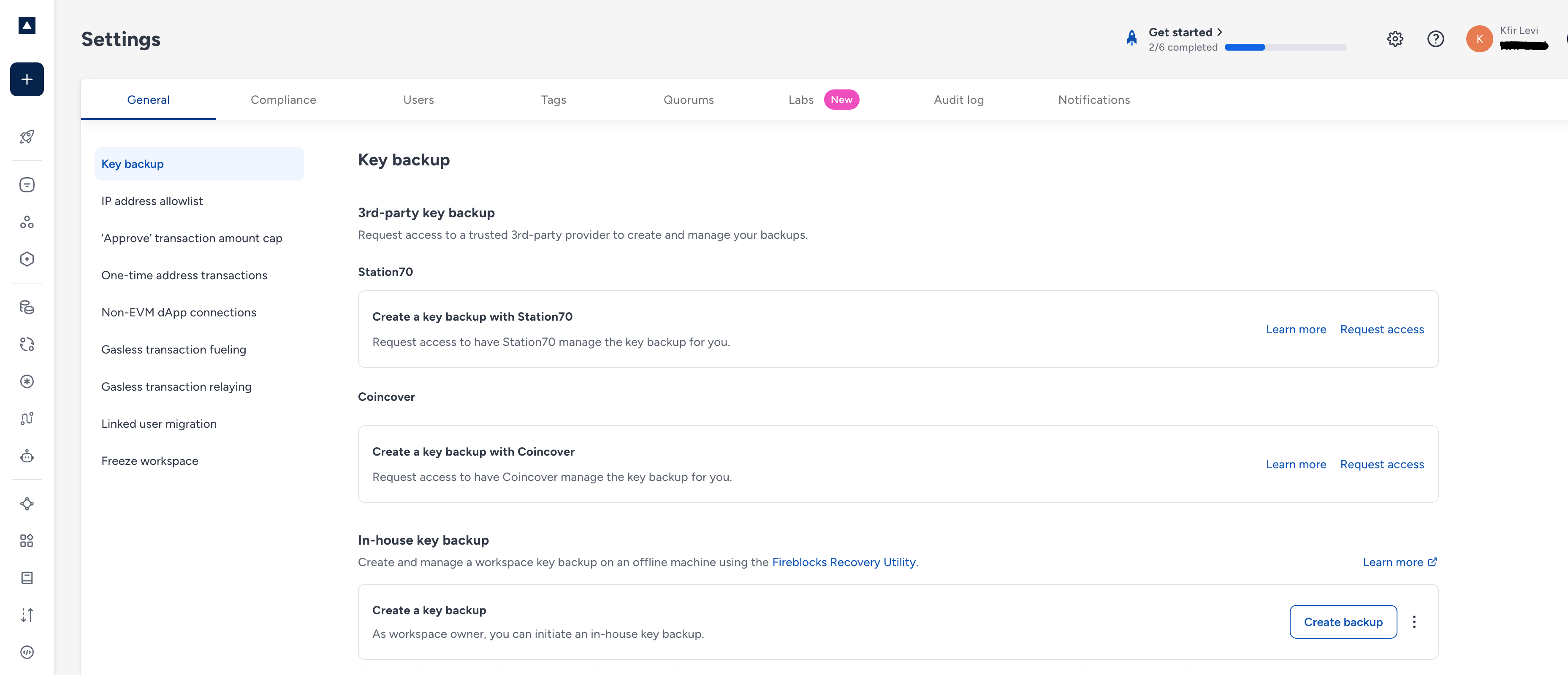The width and height of the screenshot is (1568, 675).
Task: Open the three-circles sidebar icon
Action: pos(27,222)
